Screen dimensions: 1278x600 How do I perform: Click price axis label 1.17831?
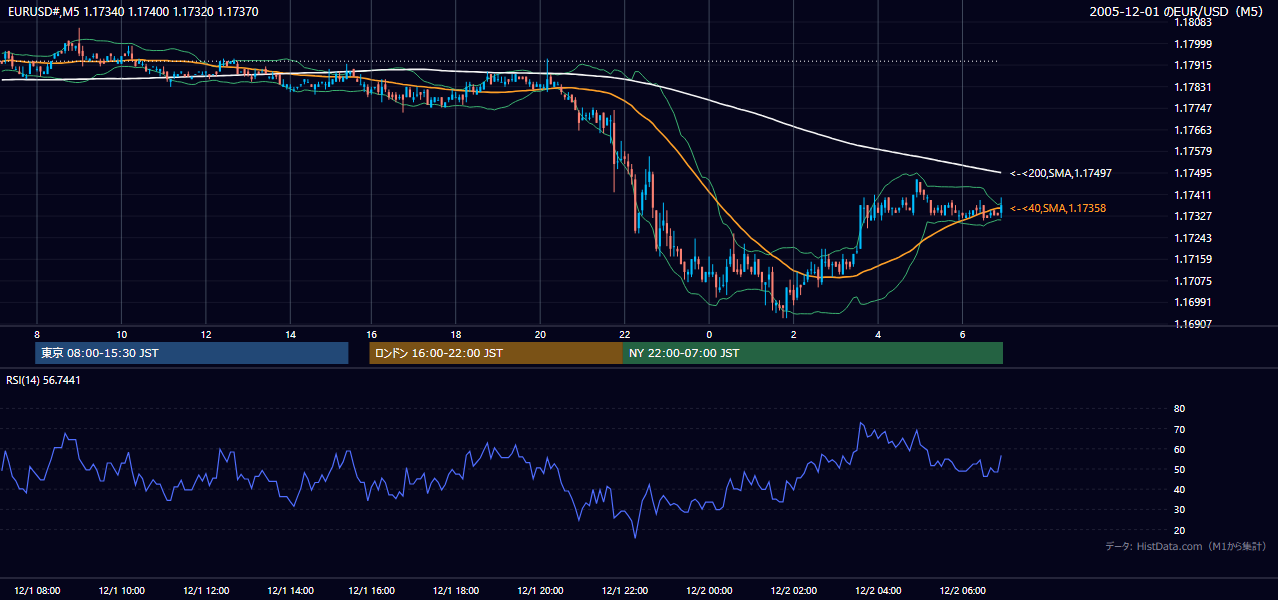coord(1192,87)
